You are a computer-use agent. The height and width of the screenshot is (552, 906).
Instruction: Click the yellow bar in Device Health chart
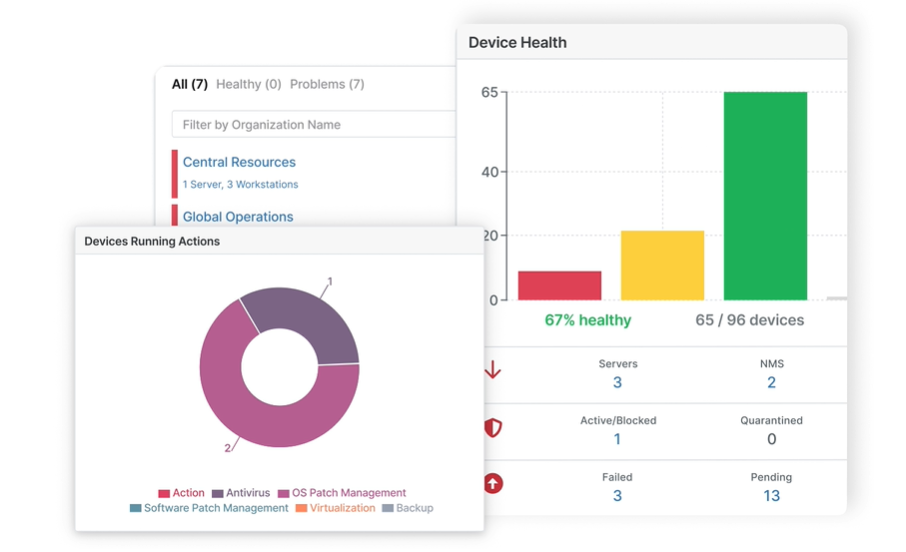click(x=662, y=265)
